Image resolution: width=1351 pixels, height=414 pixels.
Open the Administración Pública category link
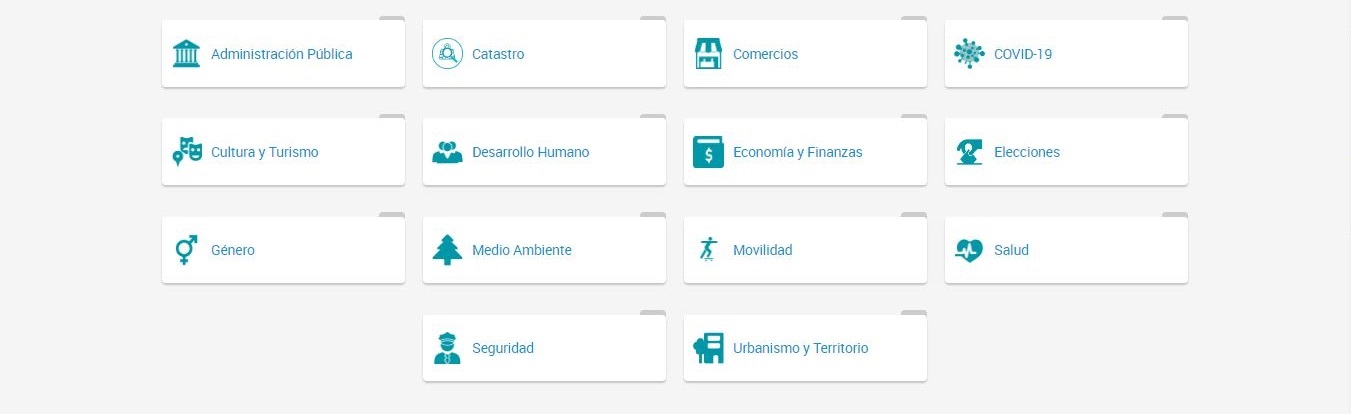coord(282,54)
